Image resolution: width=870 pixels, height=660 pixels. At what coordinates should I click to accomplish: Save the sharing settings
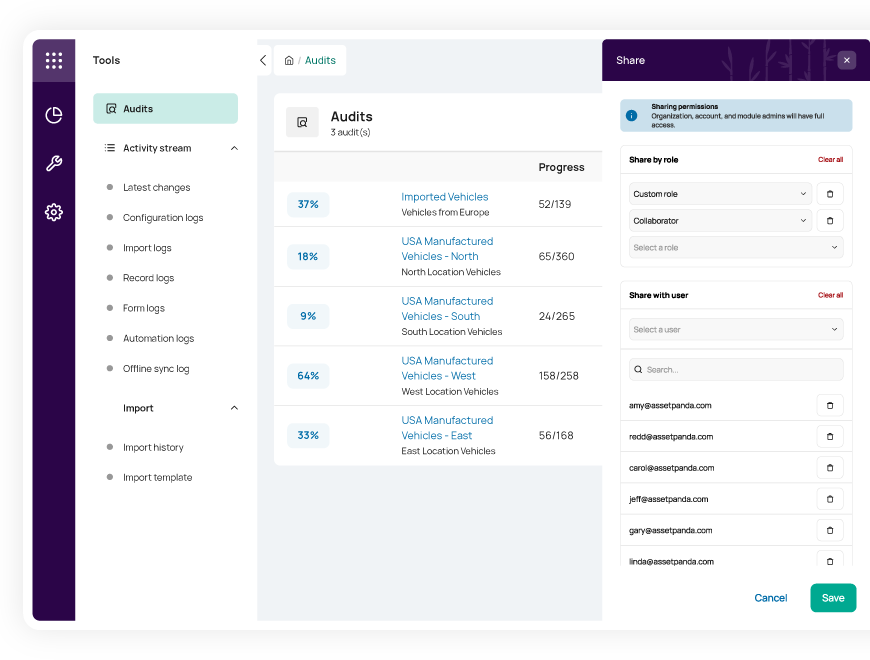[x=833, y=598]
